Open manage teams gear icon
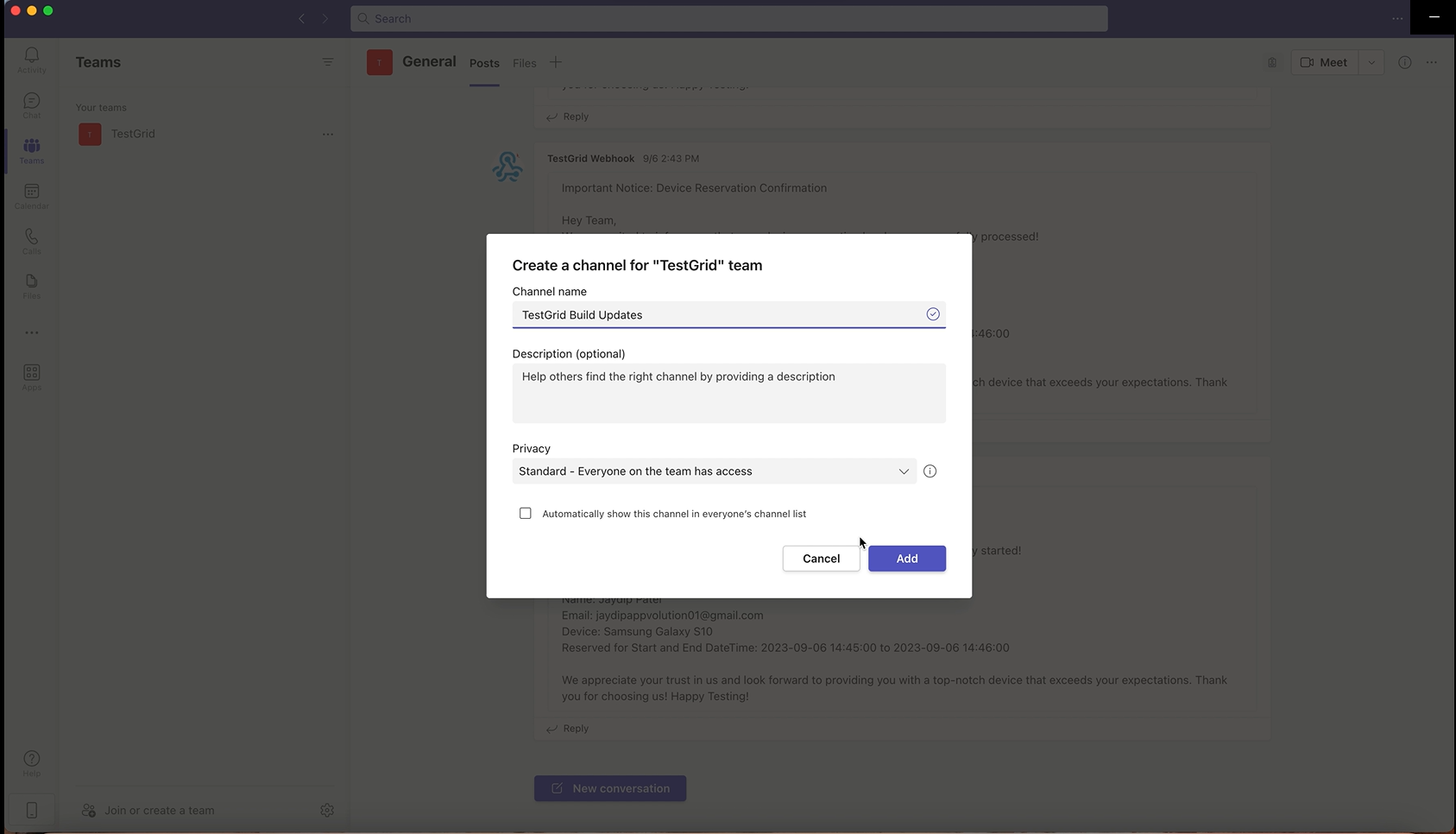This screenshot has width=1456, height=834. click(327, 810)
